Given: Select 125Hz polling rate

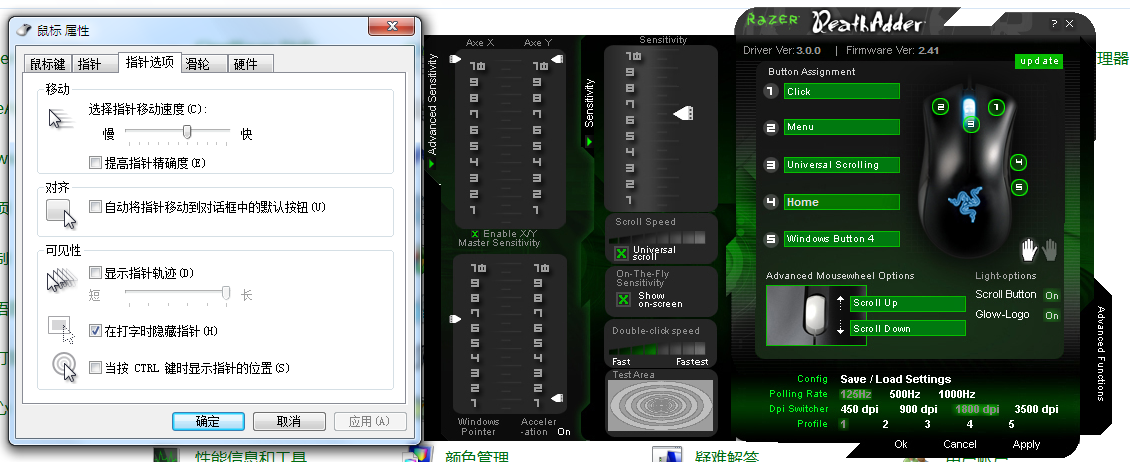Looking at the screenshot, I should [x=856, y=394].
